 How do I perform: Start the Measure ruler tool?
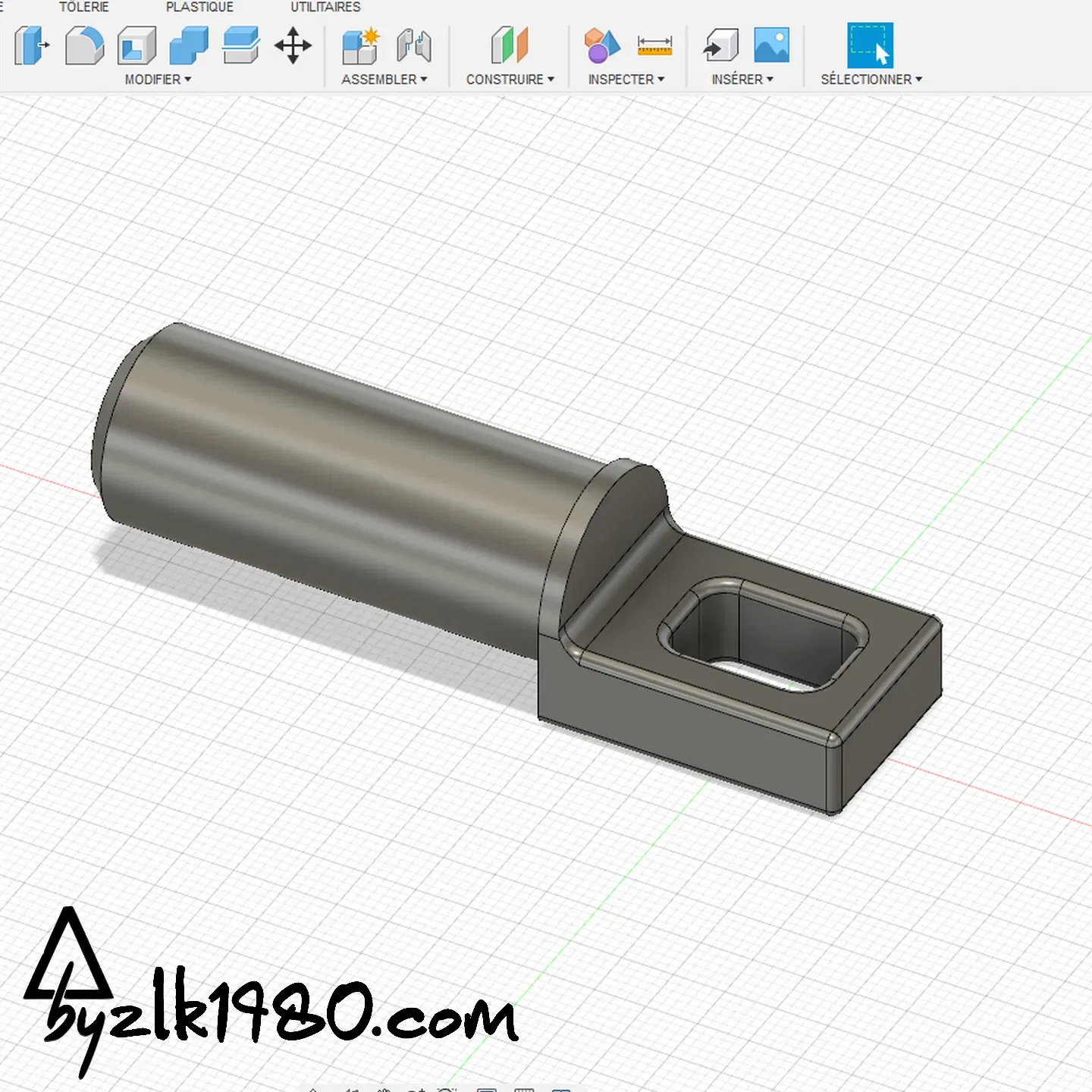[x=655, y=45]
